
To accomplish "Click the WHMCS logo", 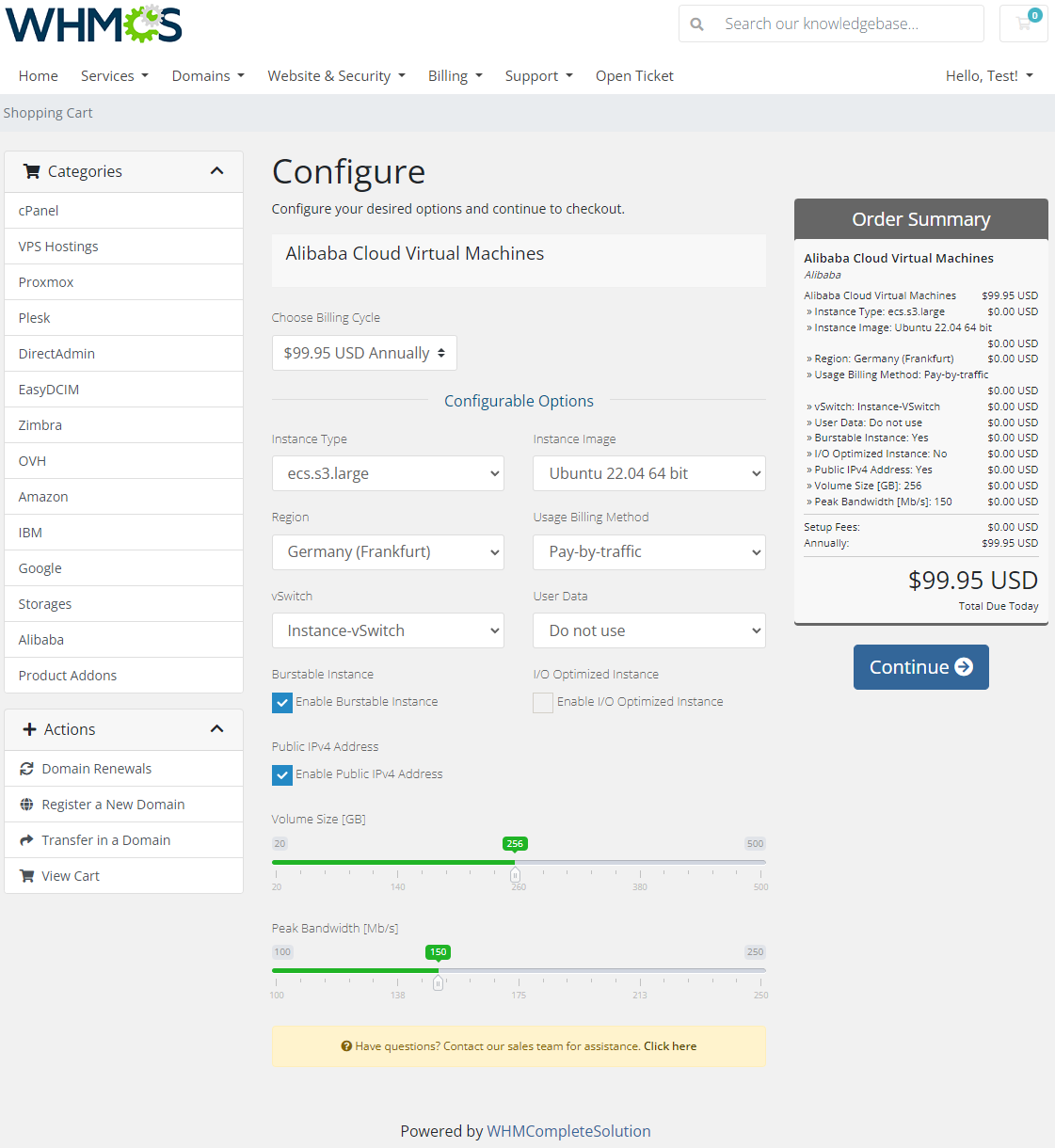I will coord(94,24).
